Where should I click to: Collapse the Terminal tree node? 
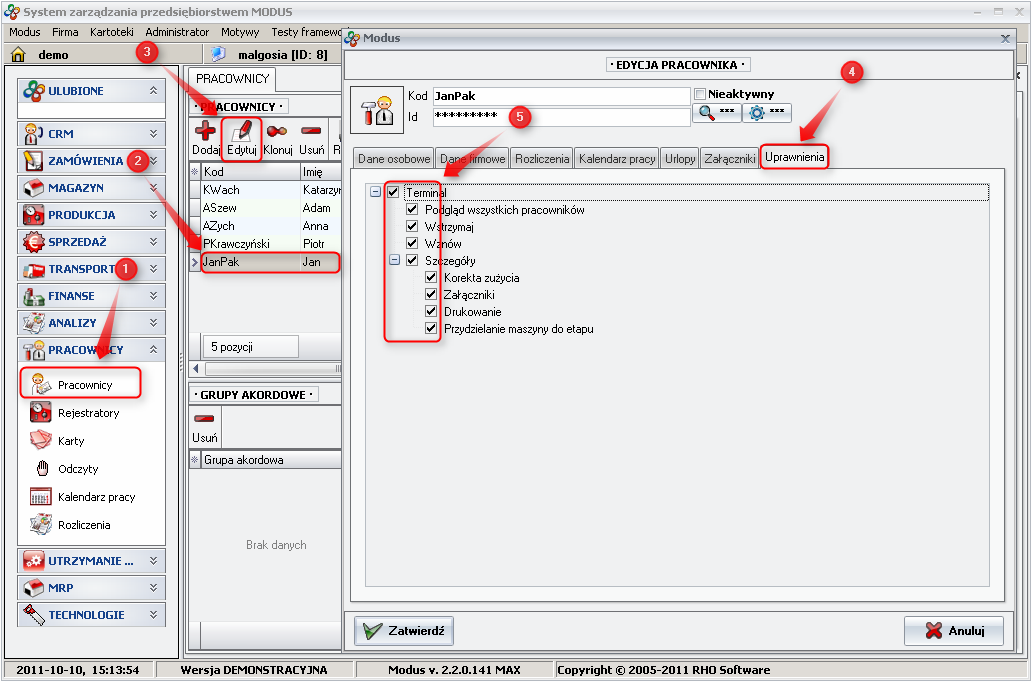376,192
